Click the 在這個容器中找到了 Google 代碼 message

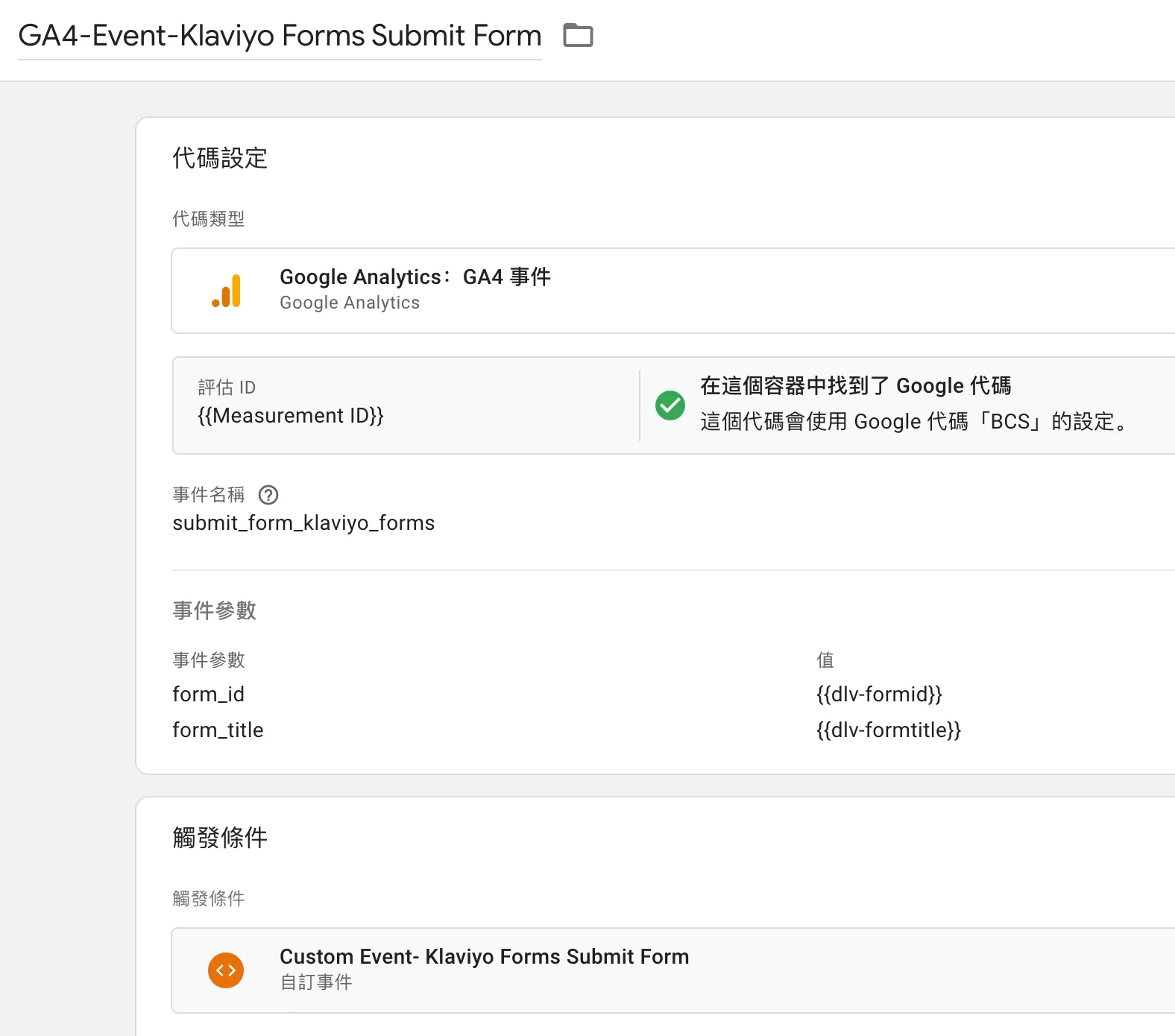[x=856, y=385]
